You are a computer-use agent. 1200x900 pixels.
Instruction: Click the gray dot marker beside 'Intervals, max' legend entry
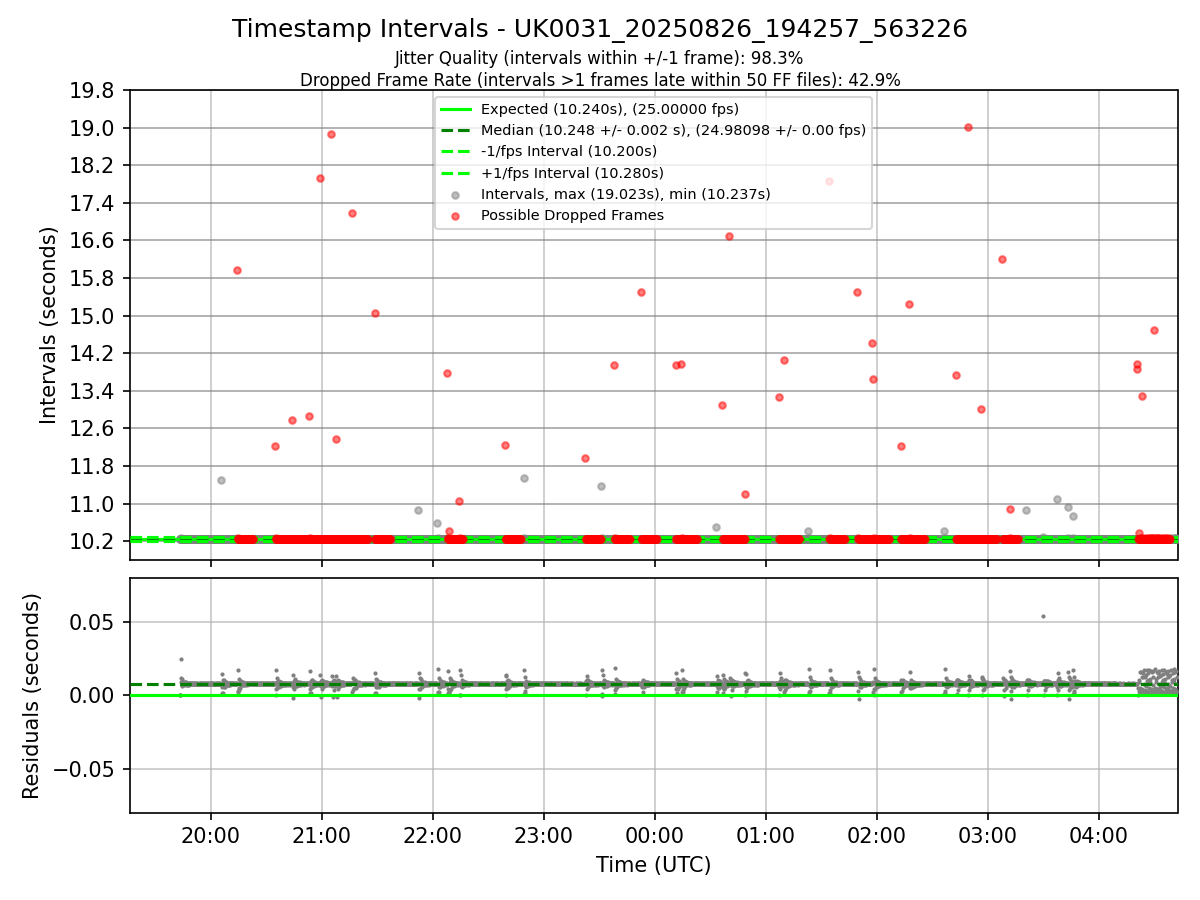tap(455, 195)
